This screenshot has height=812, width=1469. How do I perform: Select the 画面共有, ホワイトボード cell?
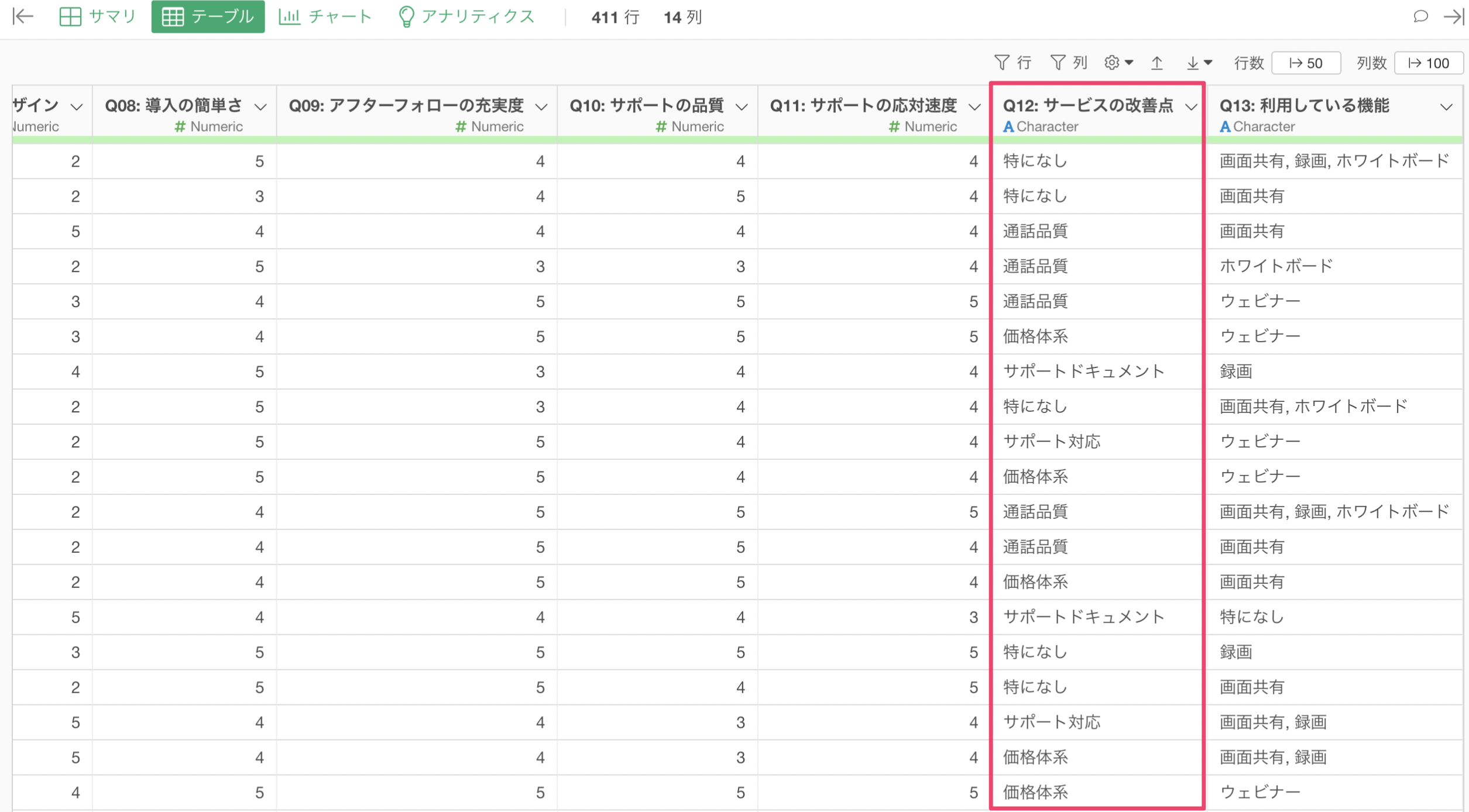point(1334,407)
